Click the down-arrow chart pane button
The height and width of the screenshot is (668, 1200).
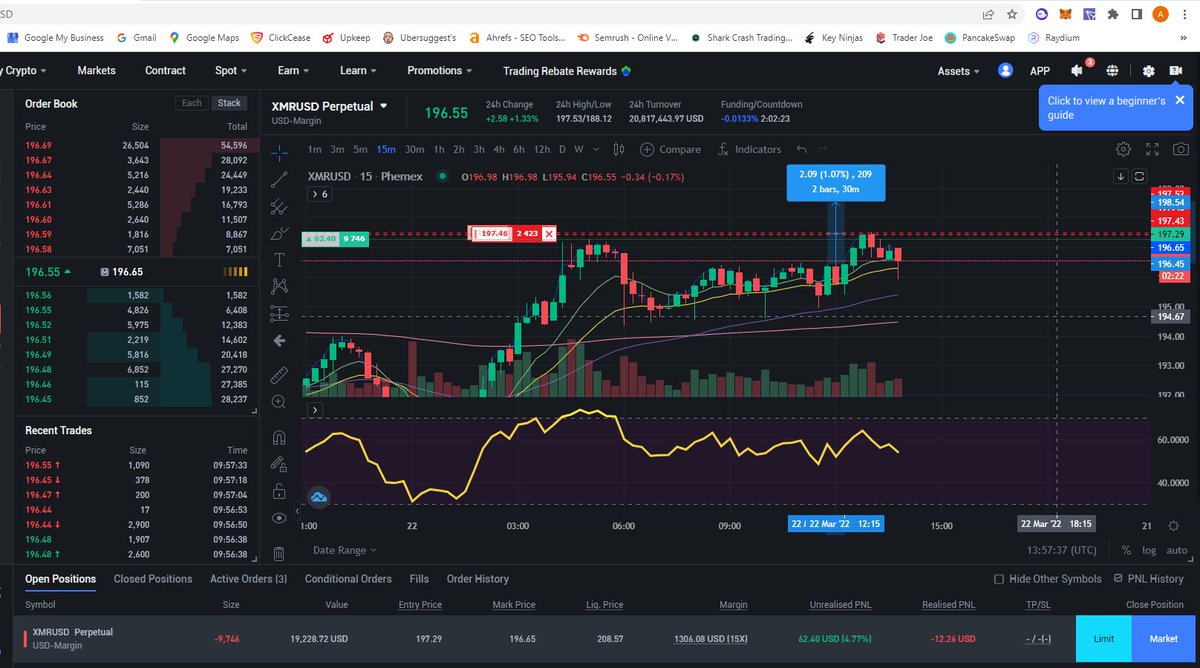tap(1121, 176)
